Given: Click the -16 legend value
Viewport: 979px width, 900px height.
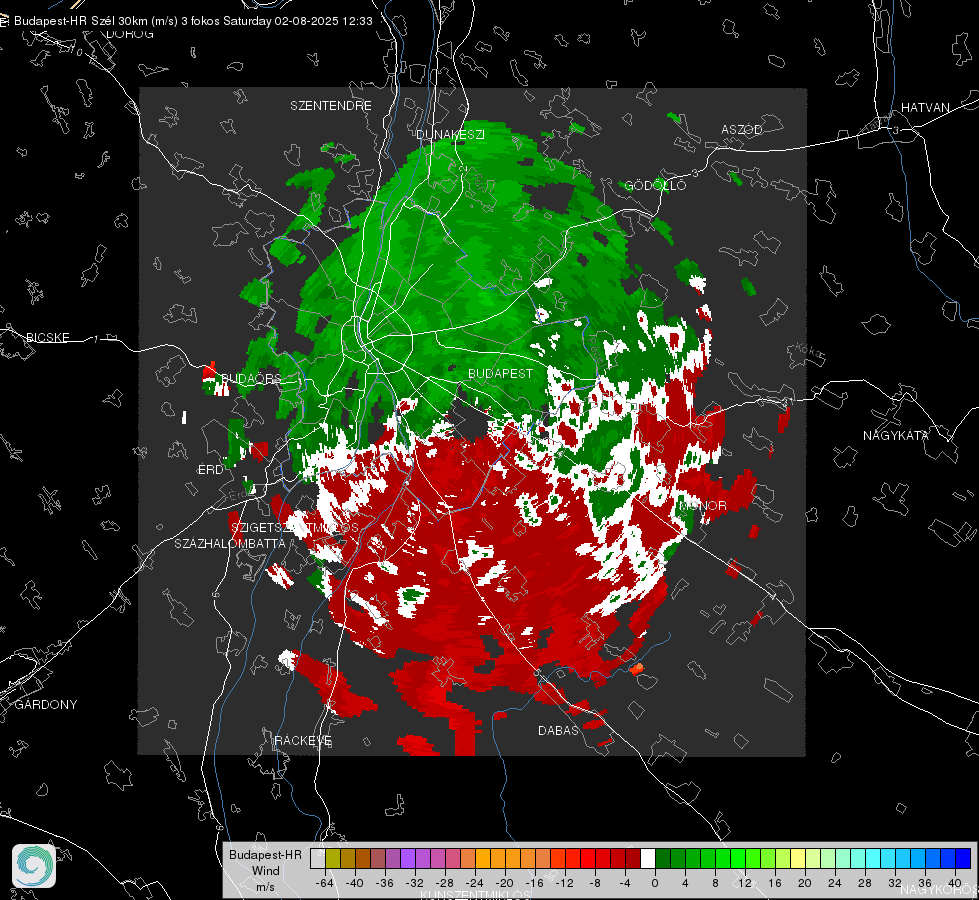Looking at the screenshot, I should point(534,883).
